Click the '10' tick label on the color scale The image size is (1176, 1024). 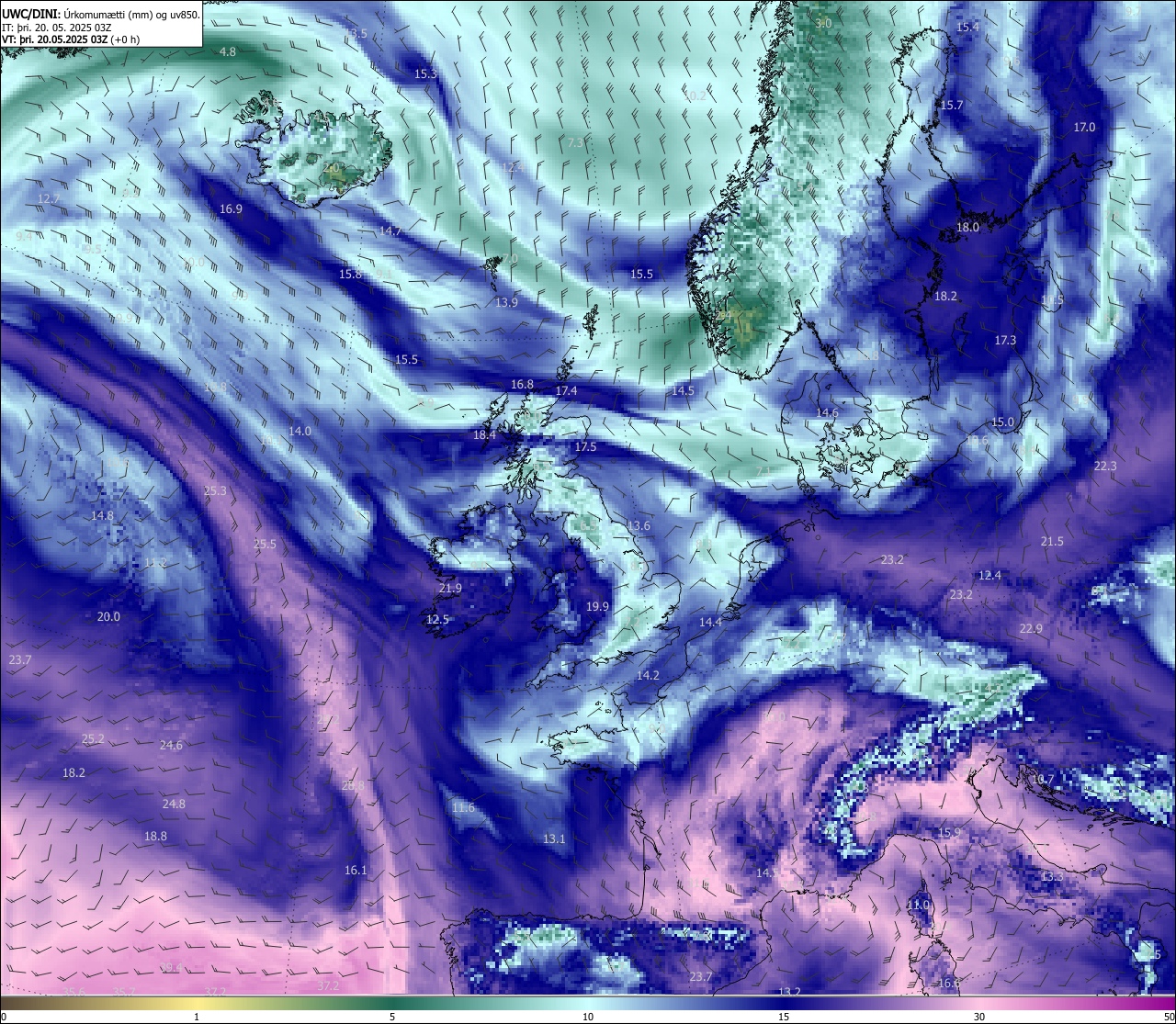coord(588,1017)
